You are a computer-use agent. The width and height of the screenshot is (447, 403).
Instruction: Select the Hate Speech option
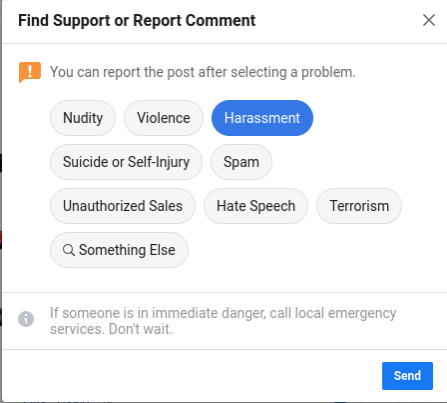coord(256,206)
